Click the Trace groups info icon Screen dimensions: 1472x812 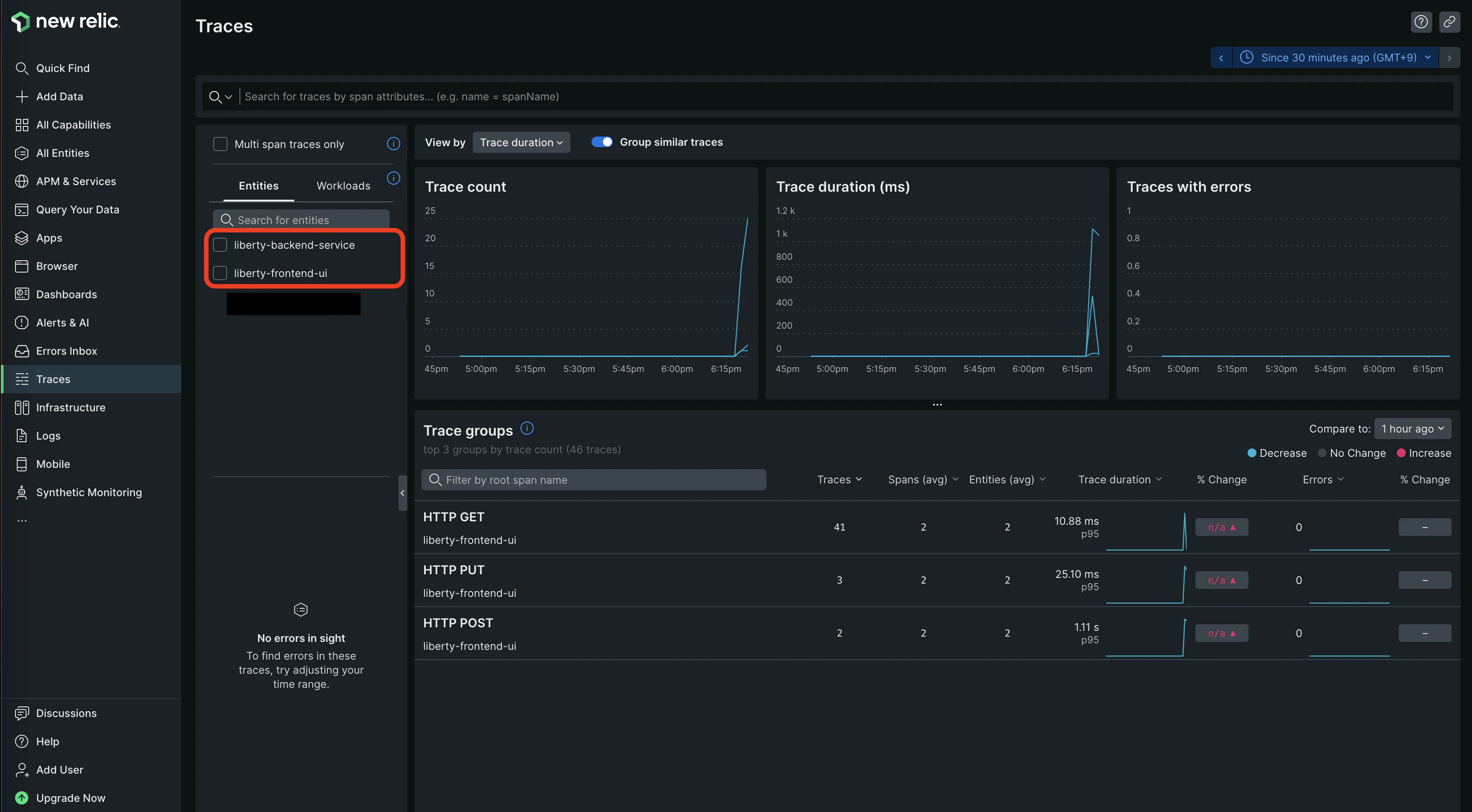[x=527, y=428]
